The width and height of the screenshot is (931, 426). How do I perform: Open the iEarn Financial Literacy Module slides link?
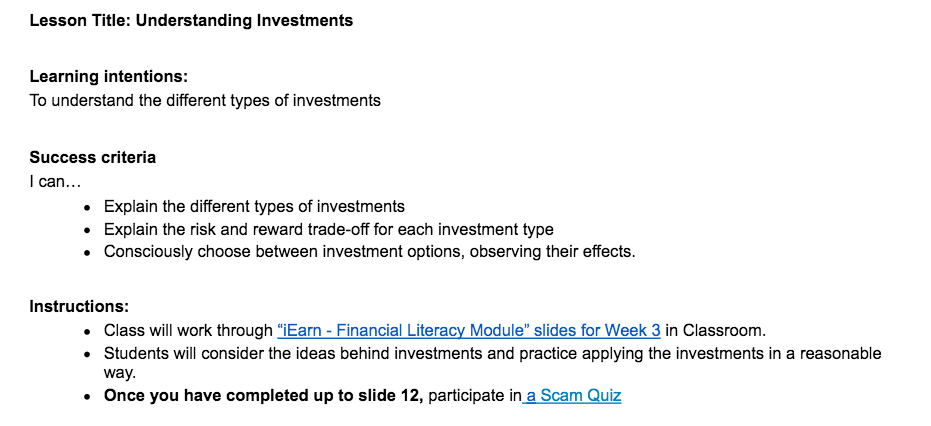(x=468, y=330)
